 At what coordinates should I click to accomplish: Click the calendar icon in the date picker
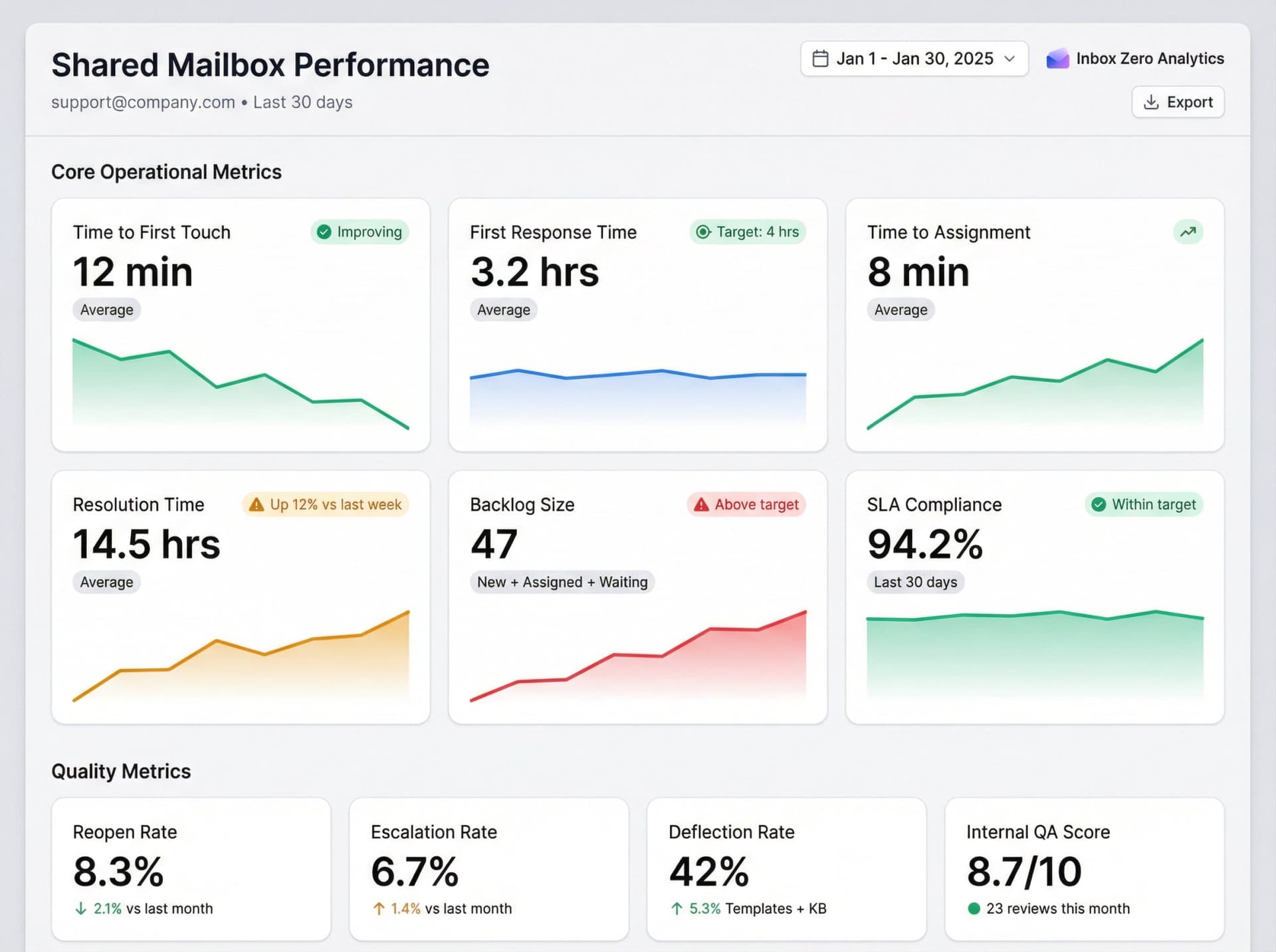click(821, 58)
